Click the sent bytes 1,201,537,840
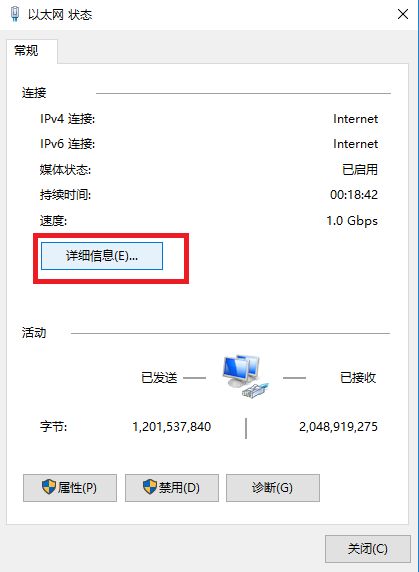The height and width of the screenshot is (572, 419). [172, 426]
